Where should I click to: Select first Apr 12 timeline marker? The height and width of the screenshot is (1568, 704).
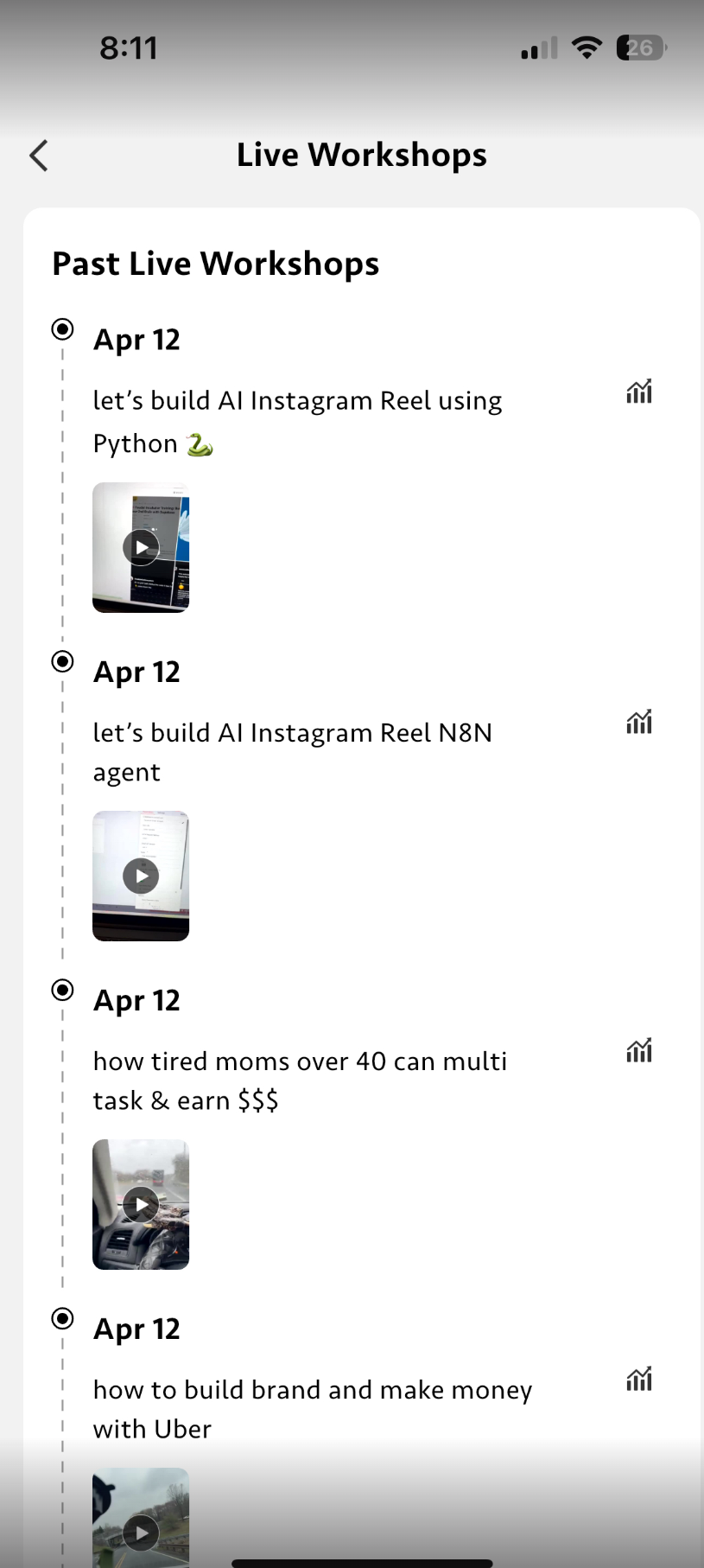[62, 329]
